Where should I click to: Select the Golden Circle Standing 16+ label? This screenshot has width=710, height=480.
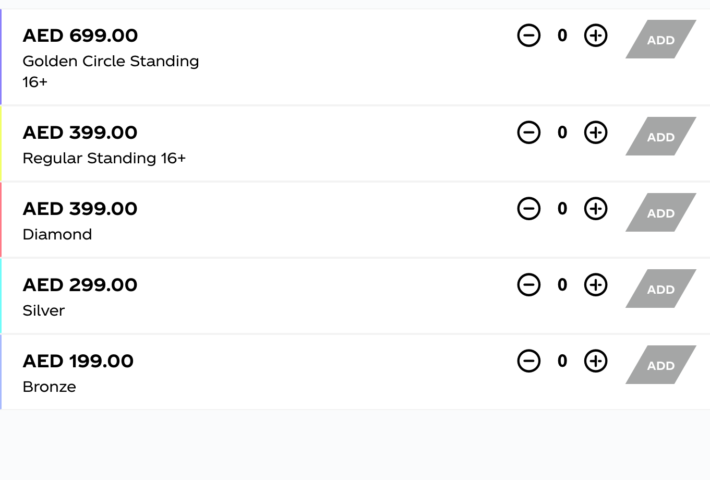(111, 72)
